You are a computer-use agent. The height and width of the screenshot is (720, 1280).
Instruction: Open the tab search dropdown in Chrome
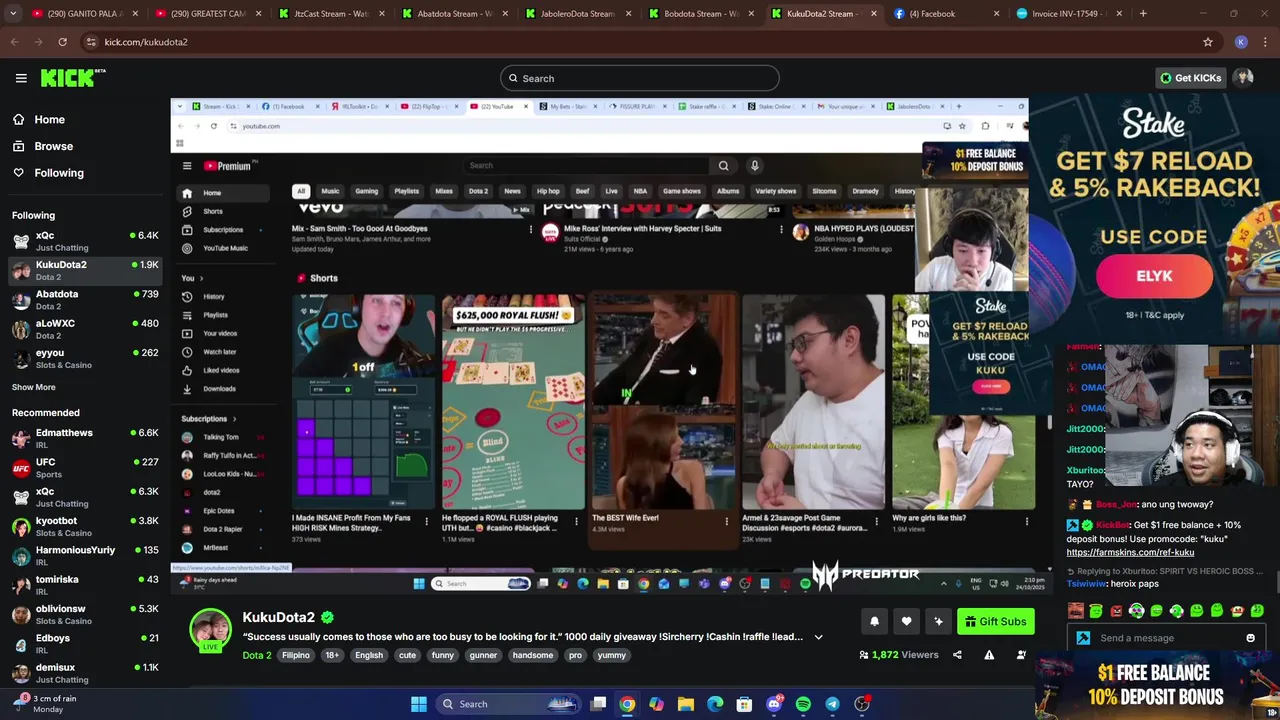pyautogui.click(x=13, y=14)
